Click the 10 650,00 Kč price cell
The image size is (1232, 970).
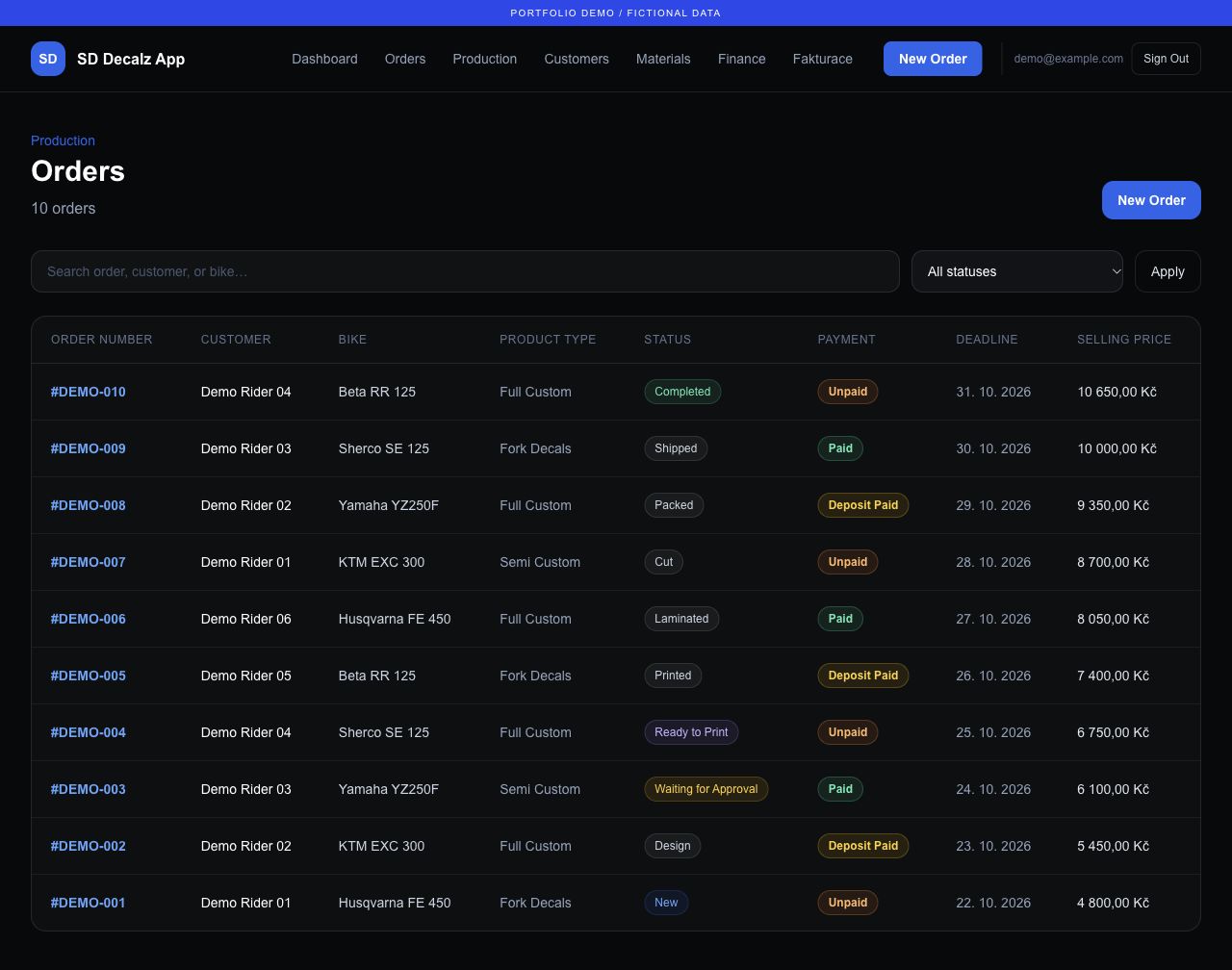pos(1116,392)
